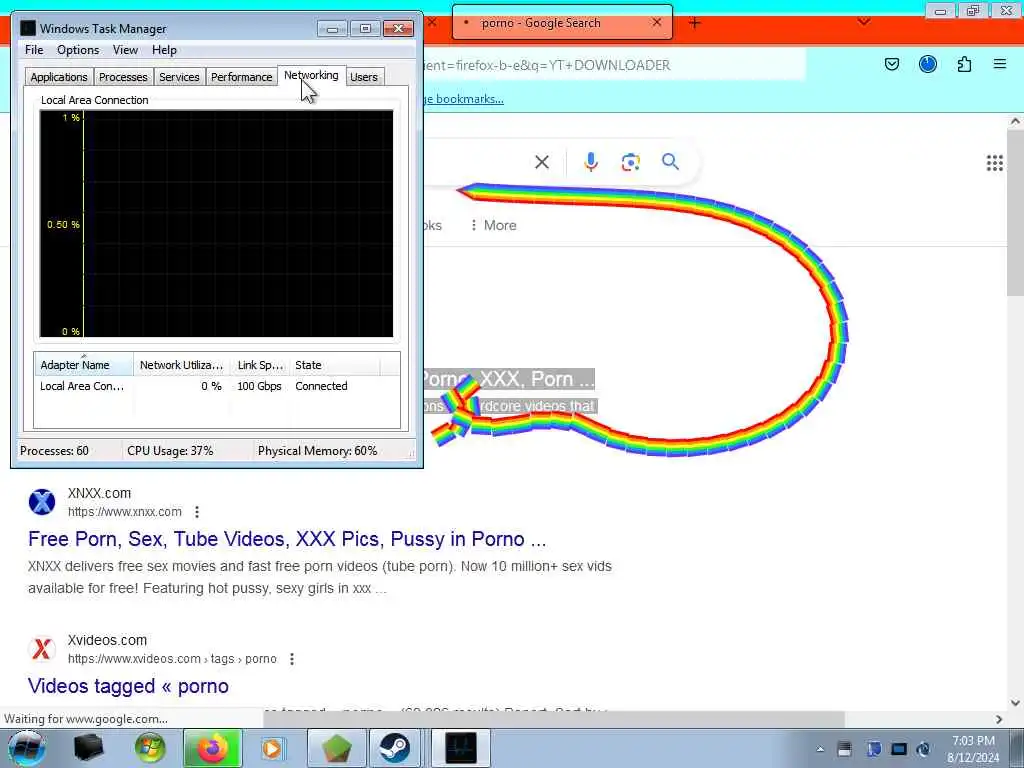Click the Processes: 60 status entry
Screen dimensions: 1024x768
(x=54, y=451)
